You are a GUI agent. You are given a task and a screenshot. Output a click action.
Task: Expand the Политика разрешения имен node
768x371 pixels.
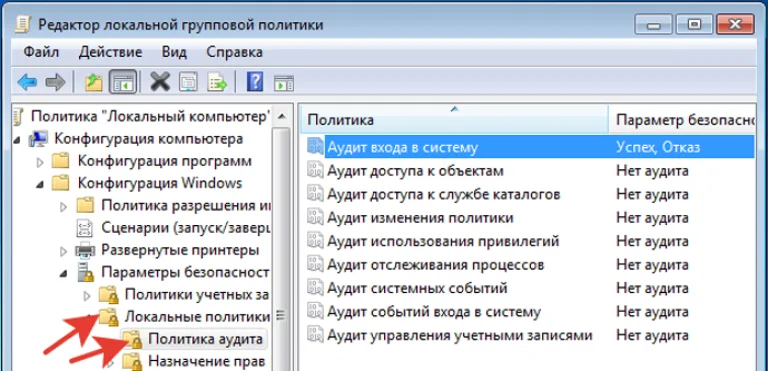64,207
